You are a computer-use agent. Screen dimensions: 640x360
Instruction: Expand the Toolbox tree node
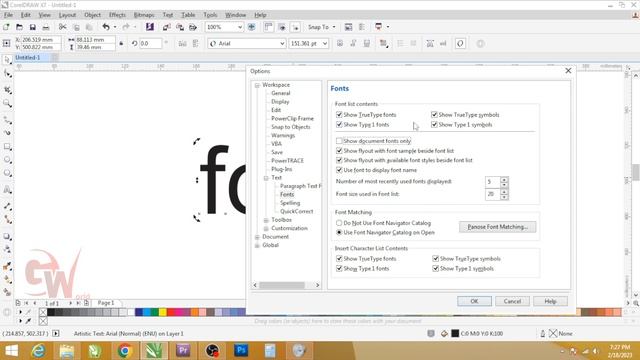266,220
